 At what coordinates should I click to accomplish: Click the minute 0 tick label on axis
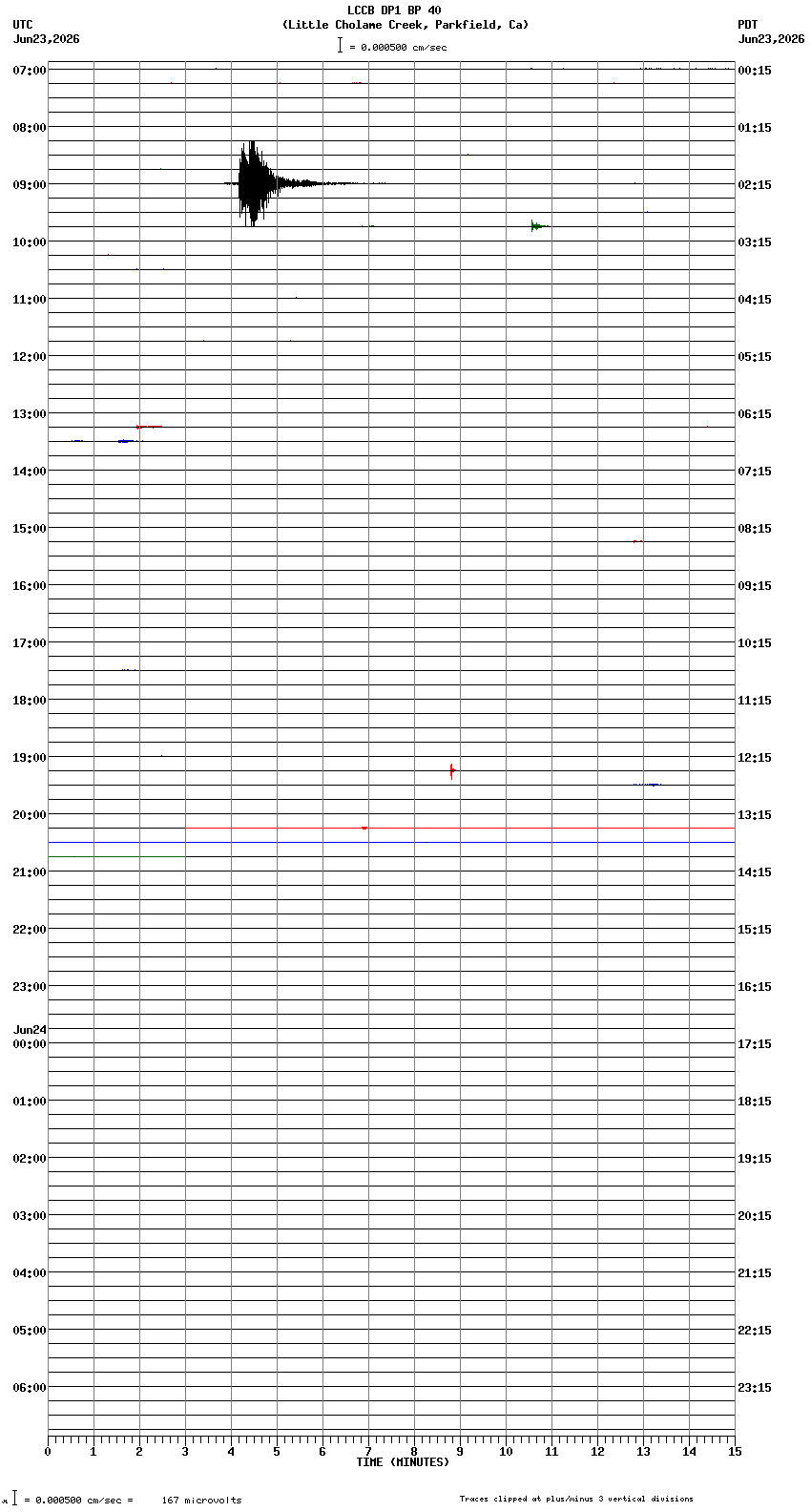click(x=48, y=1452)
